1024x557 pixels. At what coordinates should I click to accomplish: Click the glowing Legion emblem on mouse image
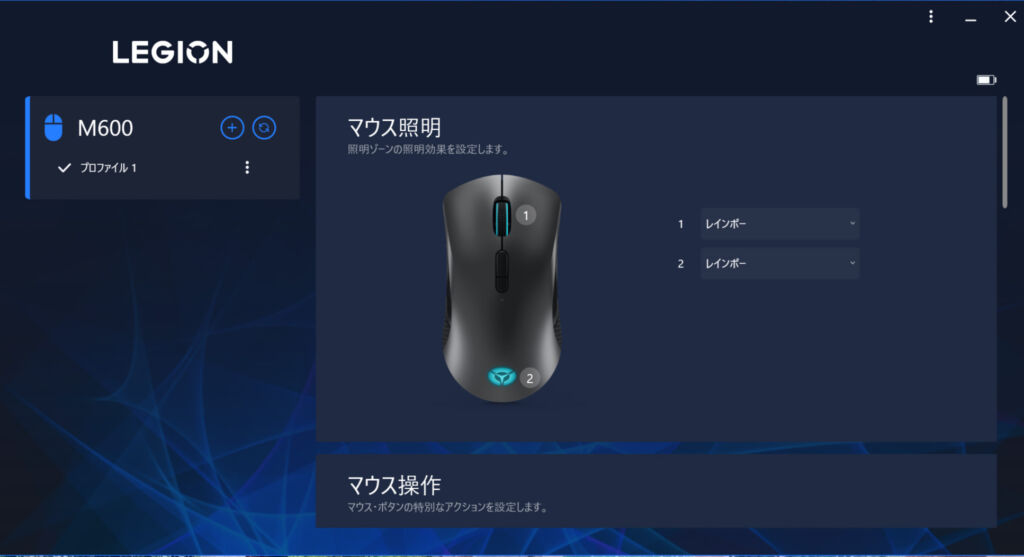502,377
